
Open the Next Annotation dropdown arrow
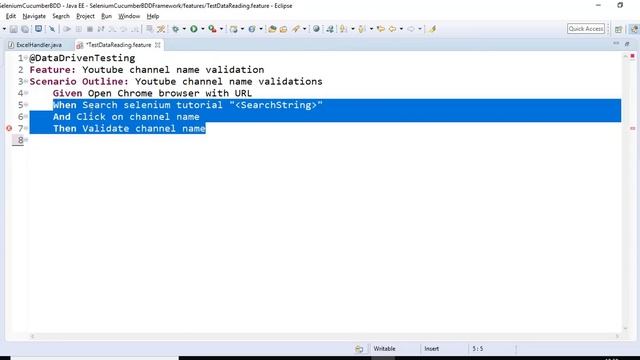[x=353, y=29]
